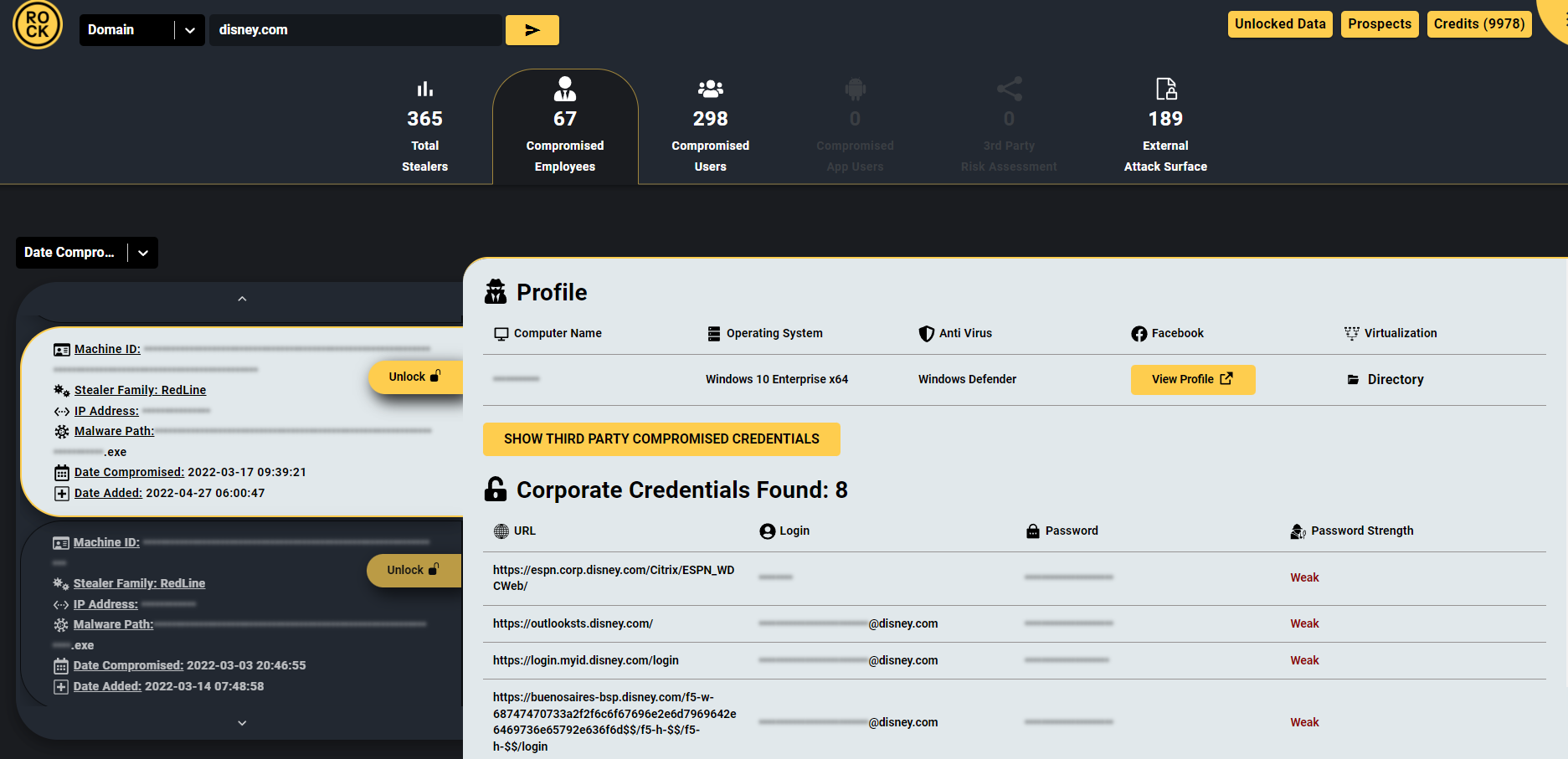Unlock the machine compromised on 2022-03-03

[414, 571]
